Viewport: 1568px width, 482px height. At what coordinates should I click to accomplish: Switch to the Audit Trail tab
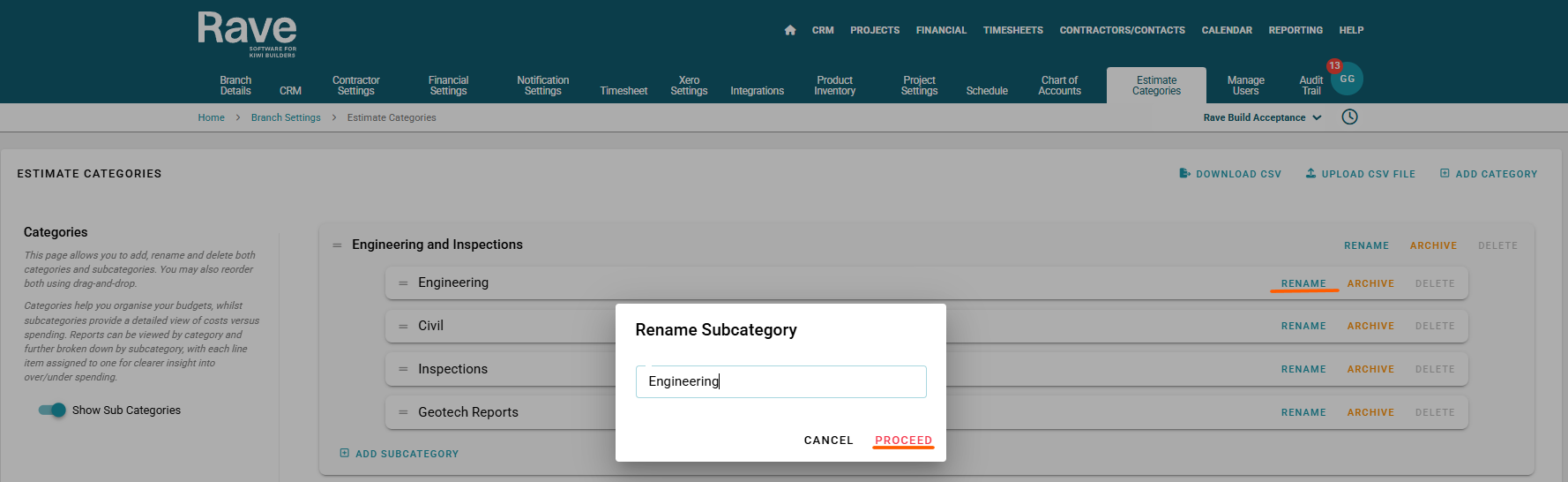coord(1311,86)
